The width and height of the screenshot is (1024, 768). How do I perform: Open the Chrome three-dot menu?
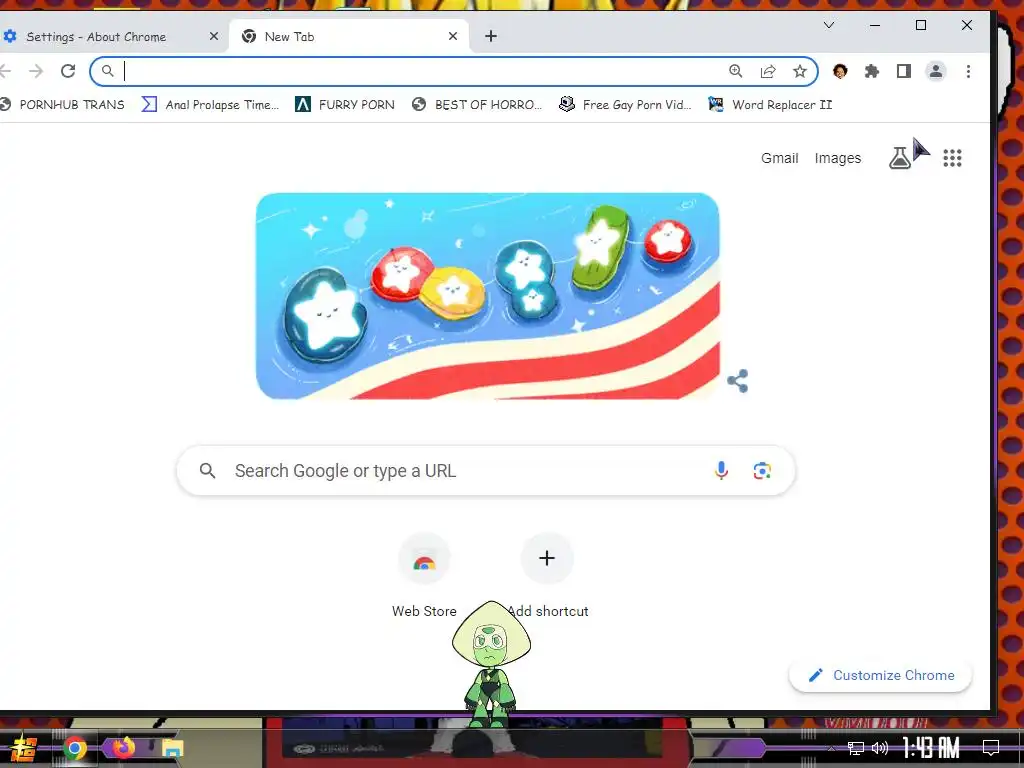968,71
